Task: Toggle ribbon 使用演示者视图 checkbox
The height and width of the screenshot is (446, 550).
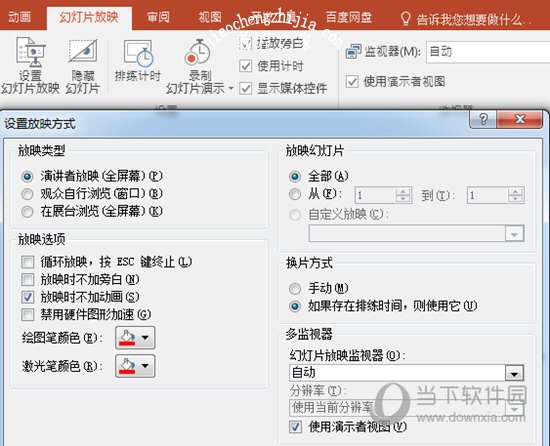Action: point(352,82)
